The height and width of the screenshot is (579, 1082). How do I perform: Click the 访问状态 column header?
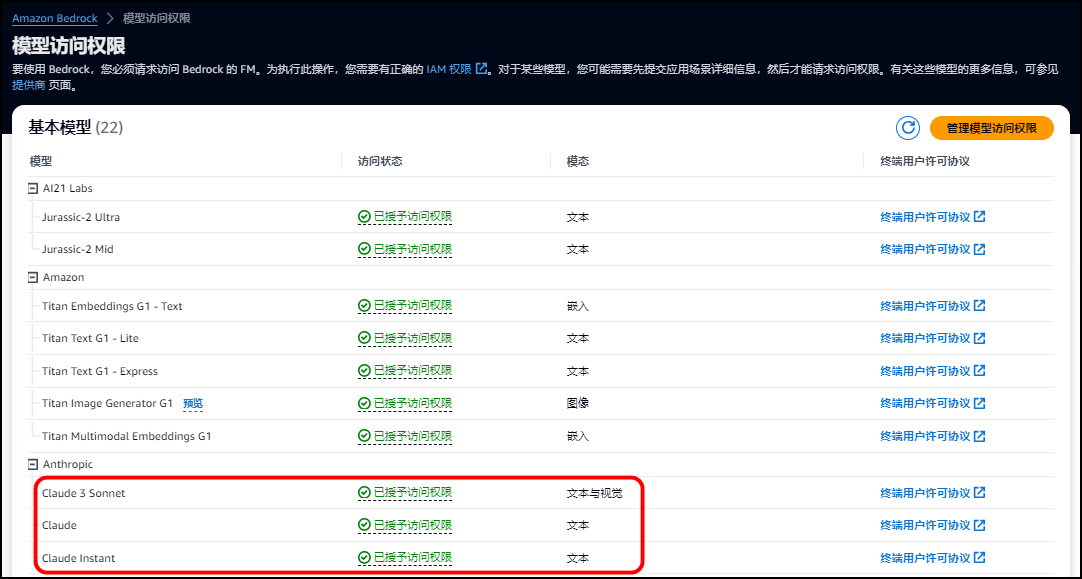click(380, 161)
